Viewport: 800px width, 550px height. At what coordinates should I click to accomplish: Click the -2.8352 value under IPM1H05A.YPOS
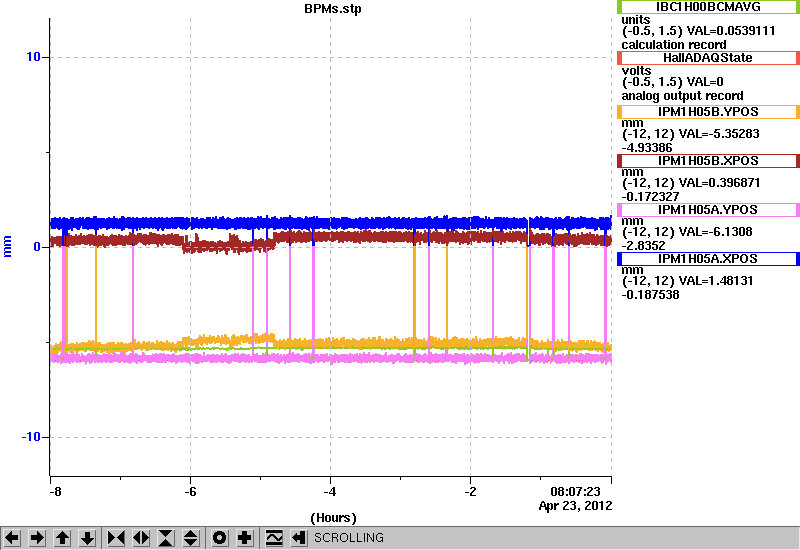tap(643, 246)
